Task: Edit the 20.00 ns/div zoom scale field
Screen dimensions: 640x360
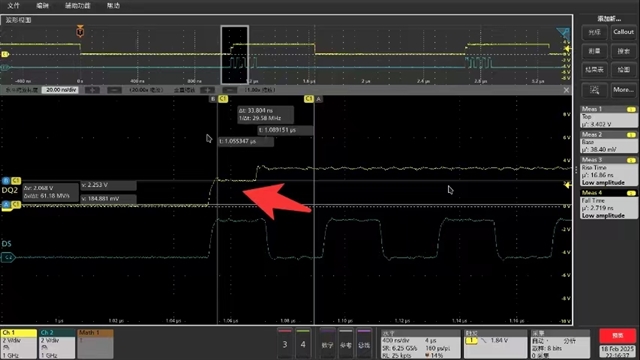Action: (x=60, y=90)
